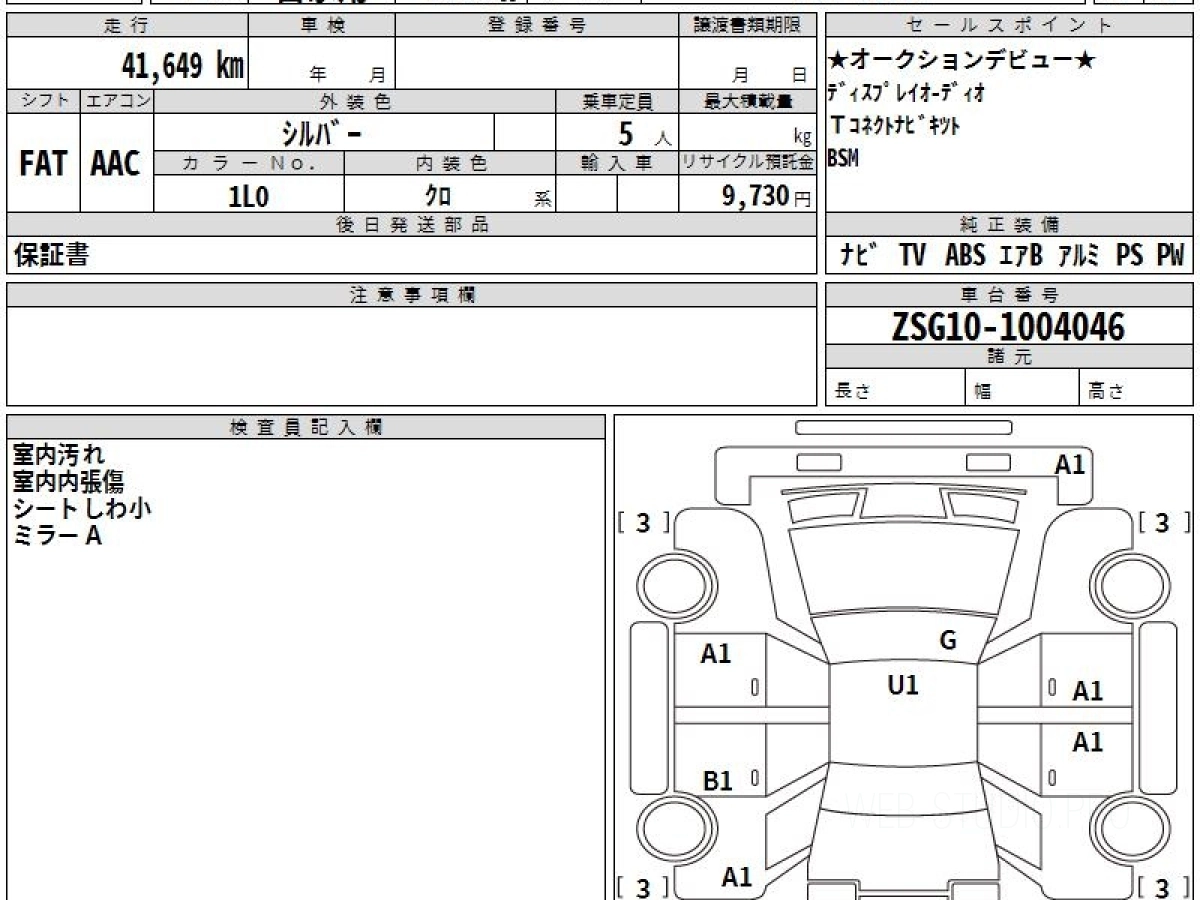The image size is (1200, 900).
Task: Select the exterior color シルバー
Action: point(323,132)
